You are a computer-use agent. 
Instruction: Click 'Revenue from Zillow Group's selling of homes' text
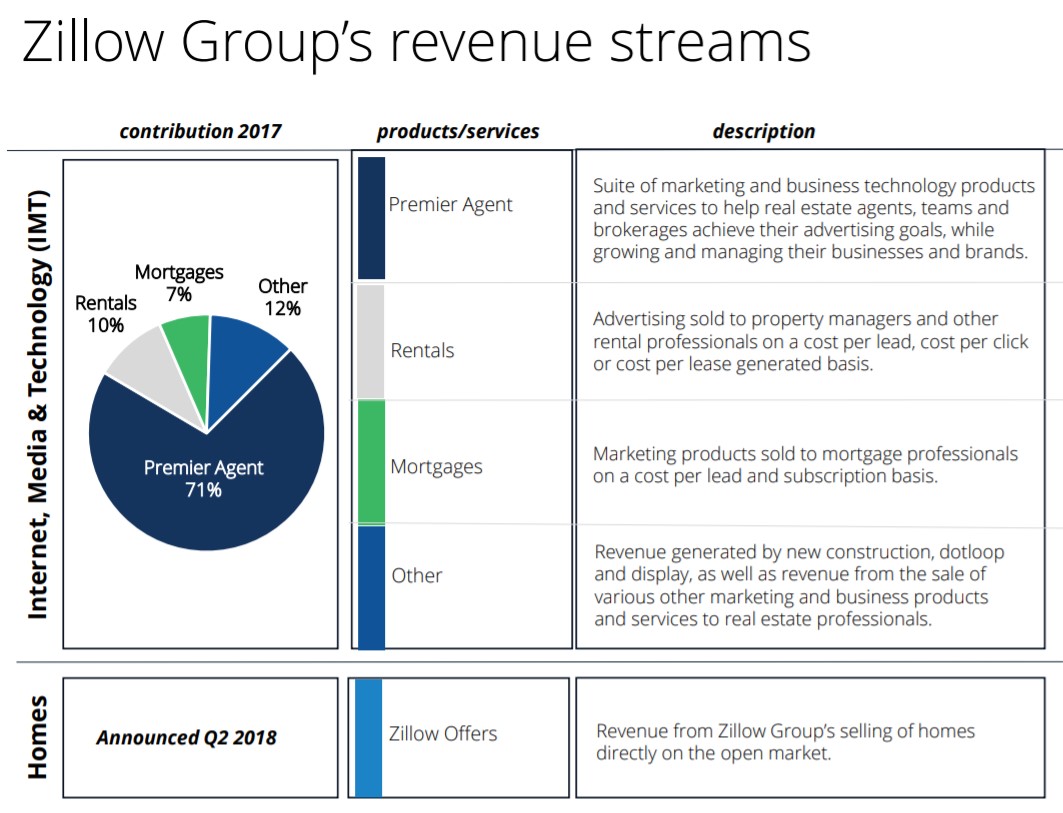click(785, 742)
